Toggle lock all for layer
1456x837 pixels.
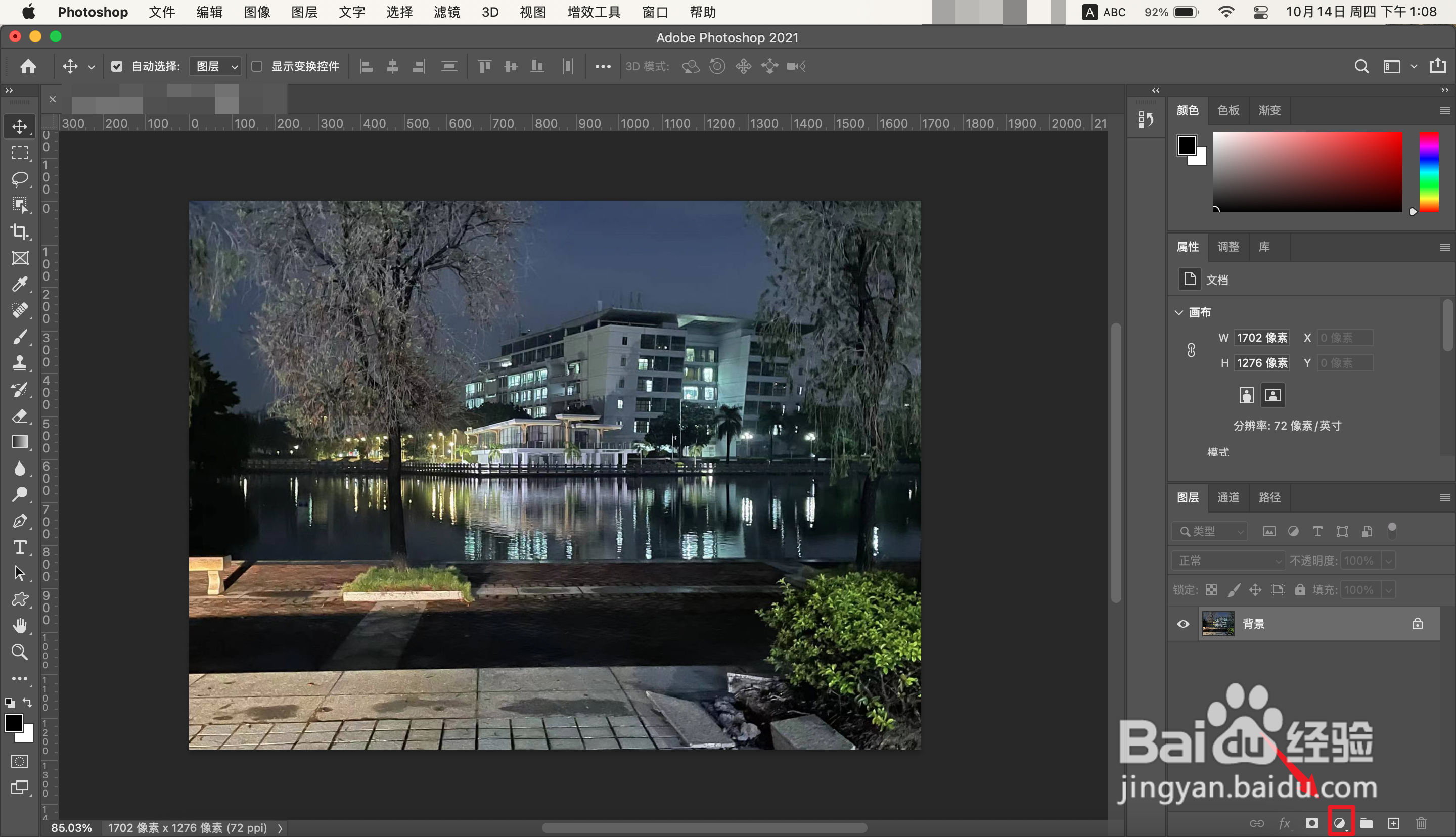(1300, 590)
